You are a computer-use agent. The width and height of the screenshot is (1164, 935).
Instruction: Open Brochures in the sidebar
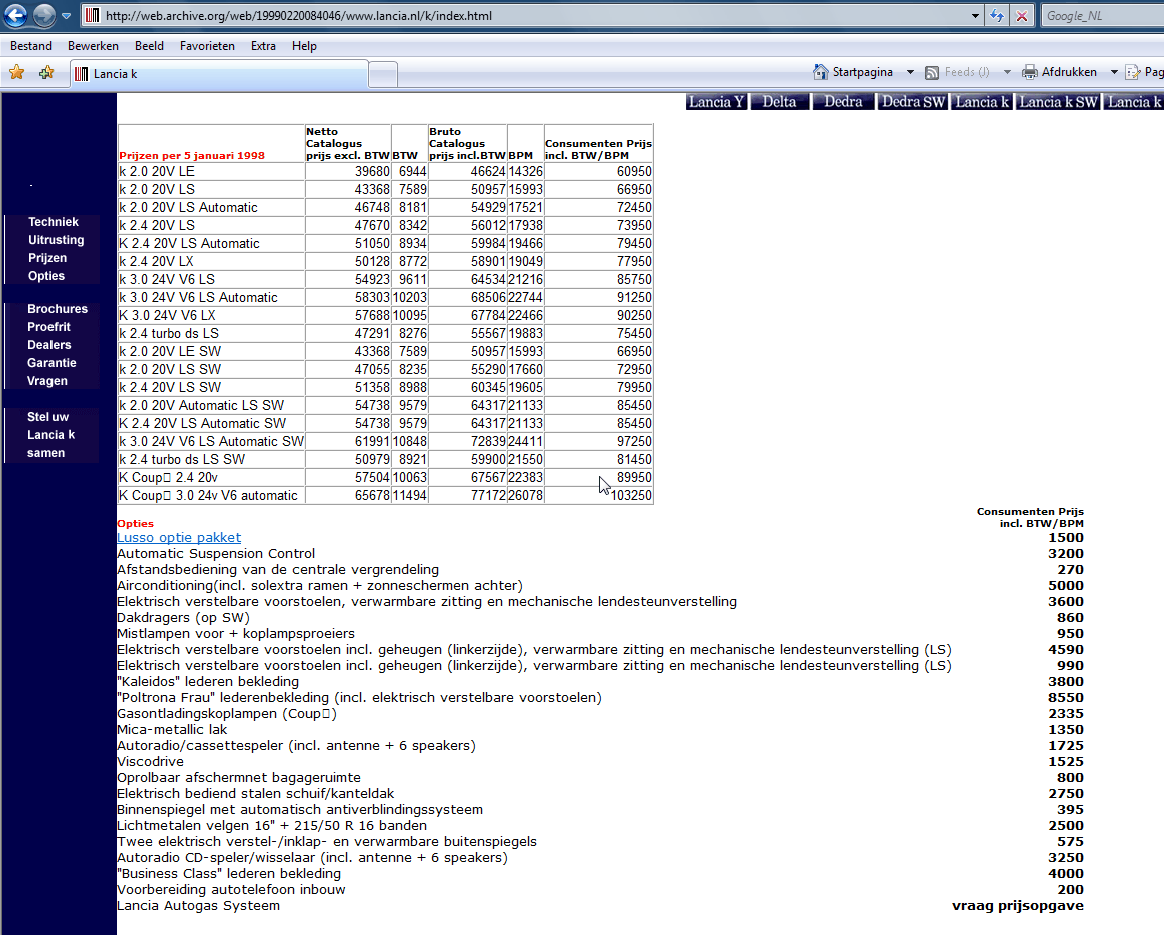(57, 309)
